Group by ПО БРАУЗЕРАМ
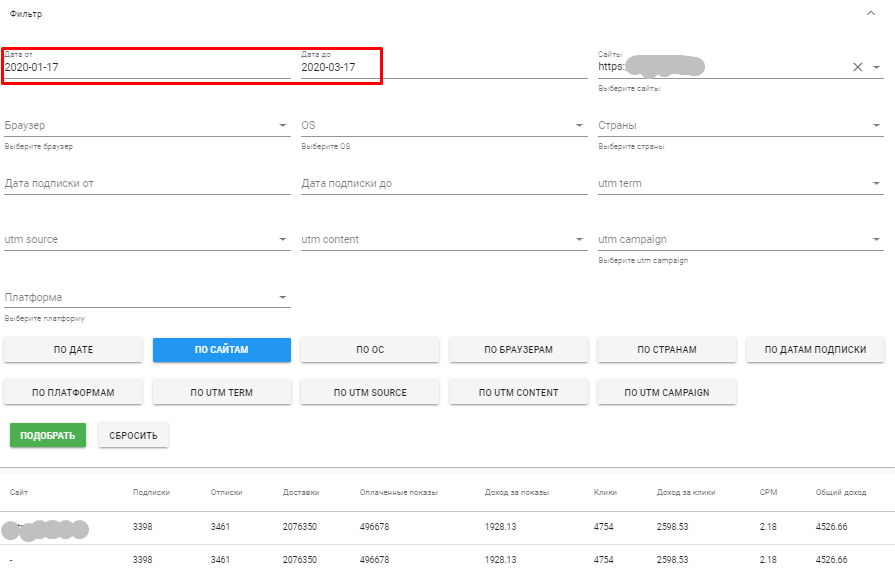This screenshot has width=895, height=573. 518,350
